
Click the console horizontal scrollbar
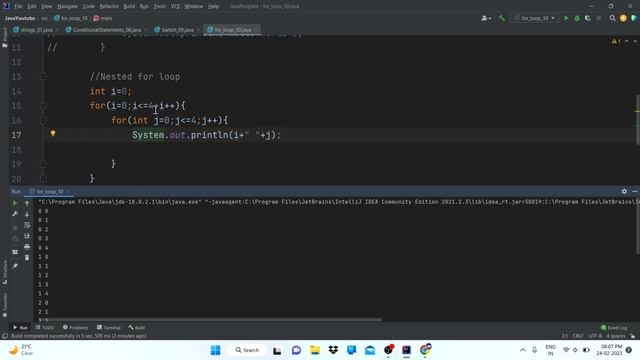pos(210,320)
